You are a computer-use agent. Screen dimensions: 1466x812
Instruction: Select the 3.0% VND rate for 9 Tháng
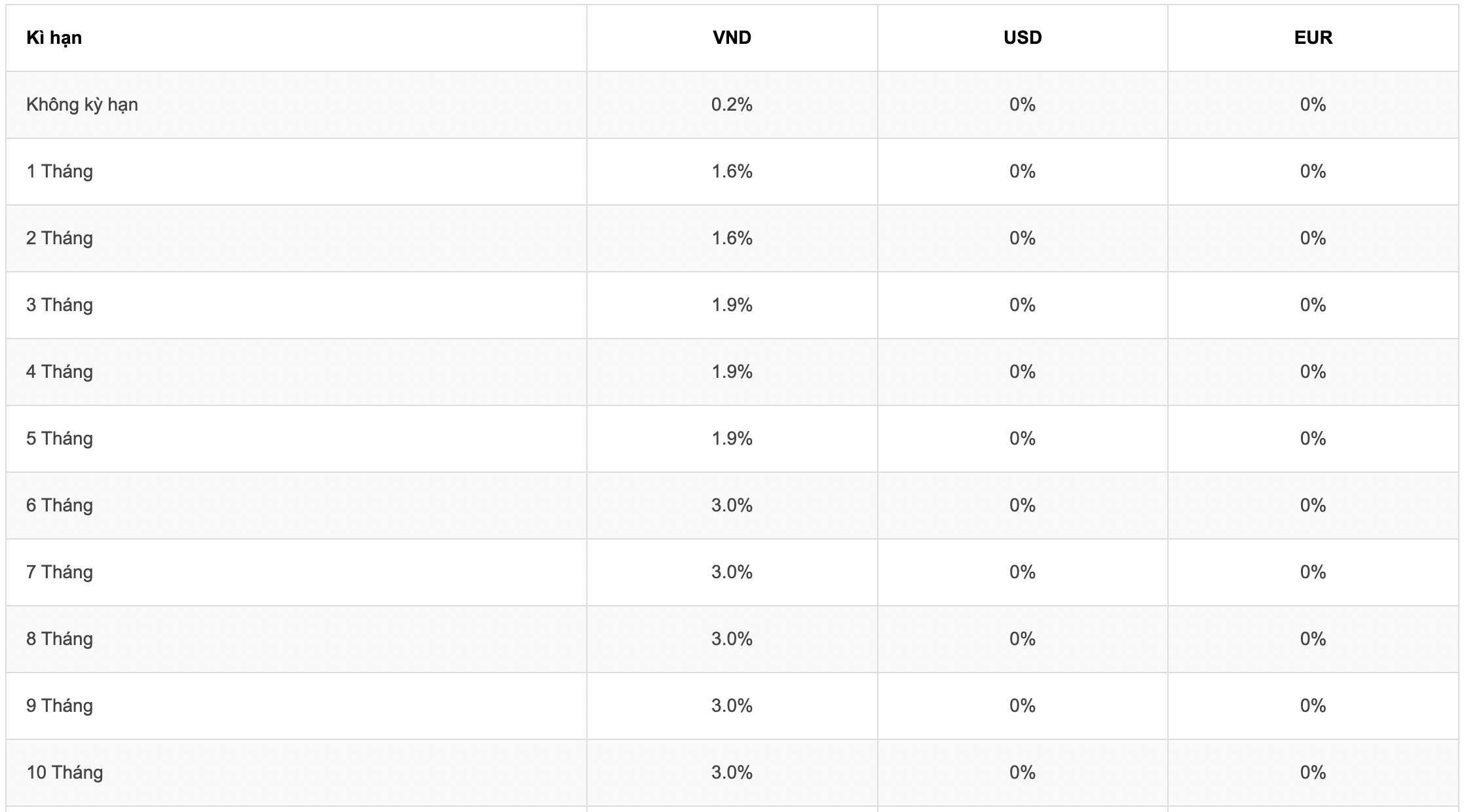(732, 706)
